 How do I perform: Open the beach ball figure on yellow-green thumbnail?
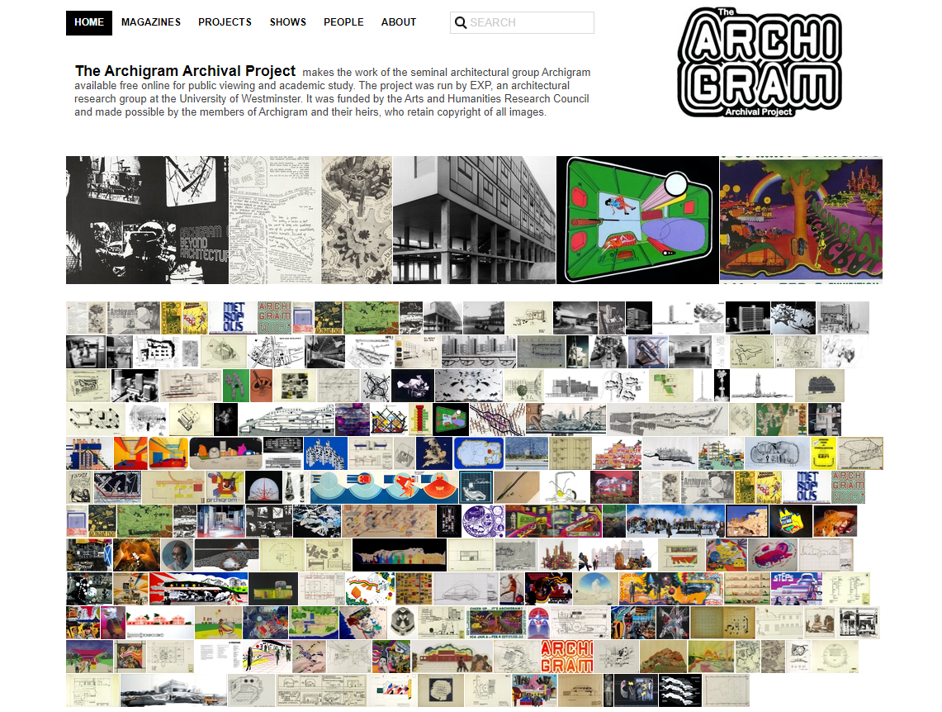tap(219, 622)
